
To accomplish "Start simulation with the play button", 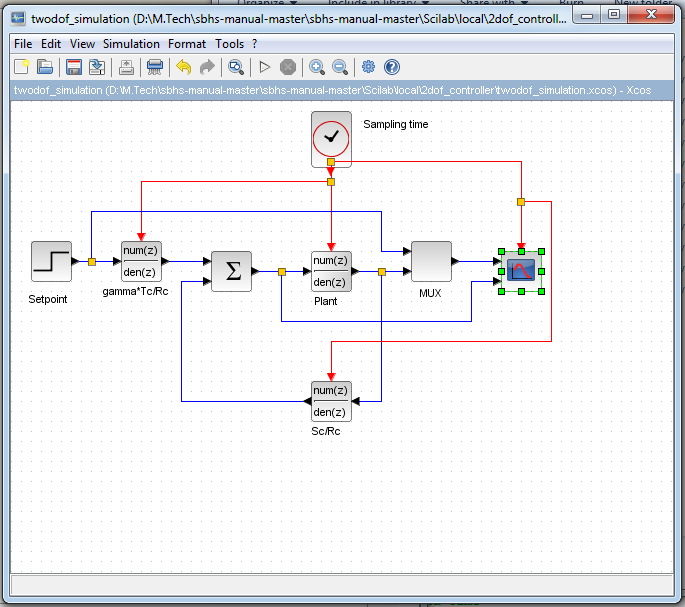I will point(265,67).
